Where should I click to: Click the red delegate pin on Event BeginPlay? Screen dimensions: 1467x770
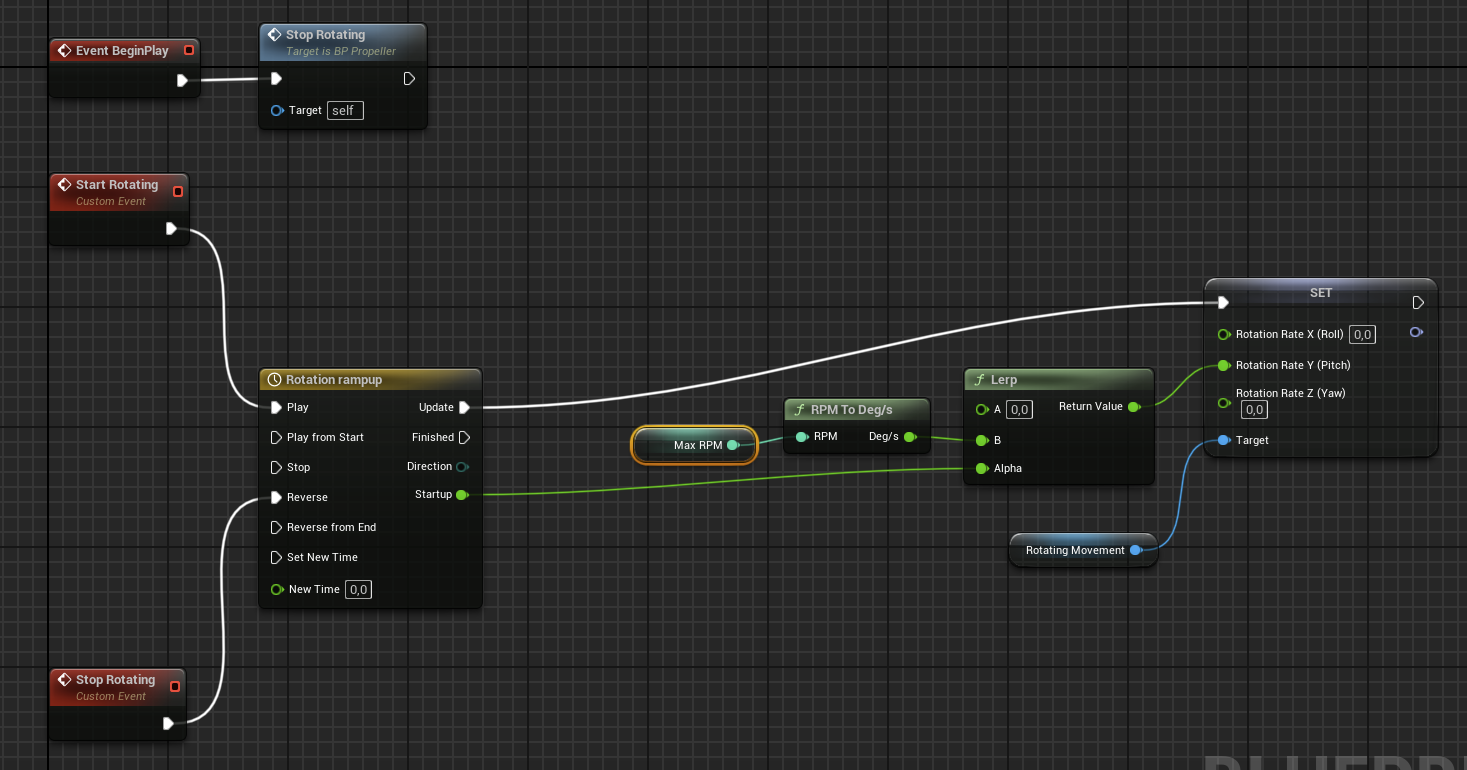pyautogui.click(x=189, y=50)
